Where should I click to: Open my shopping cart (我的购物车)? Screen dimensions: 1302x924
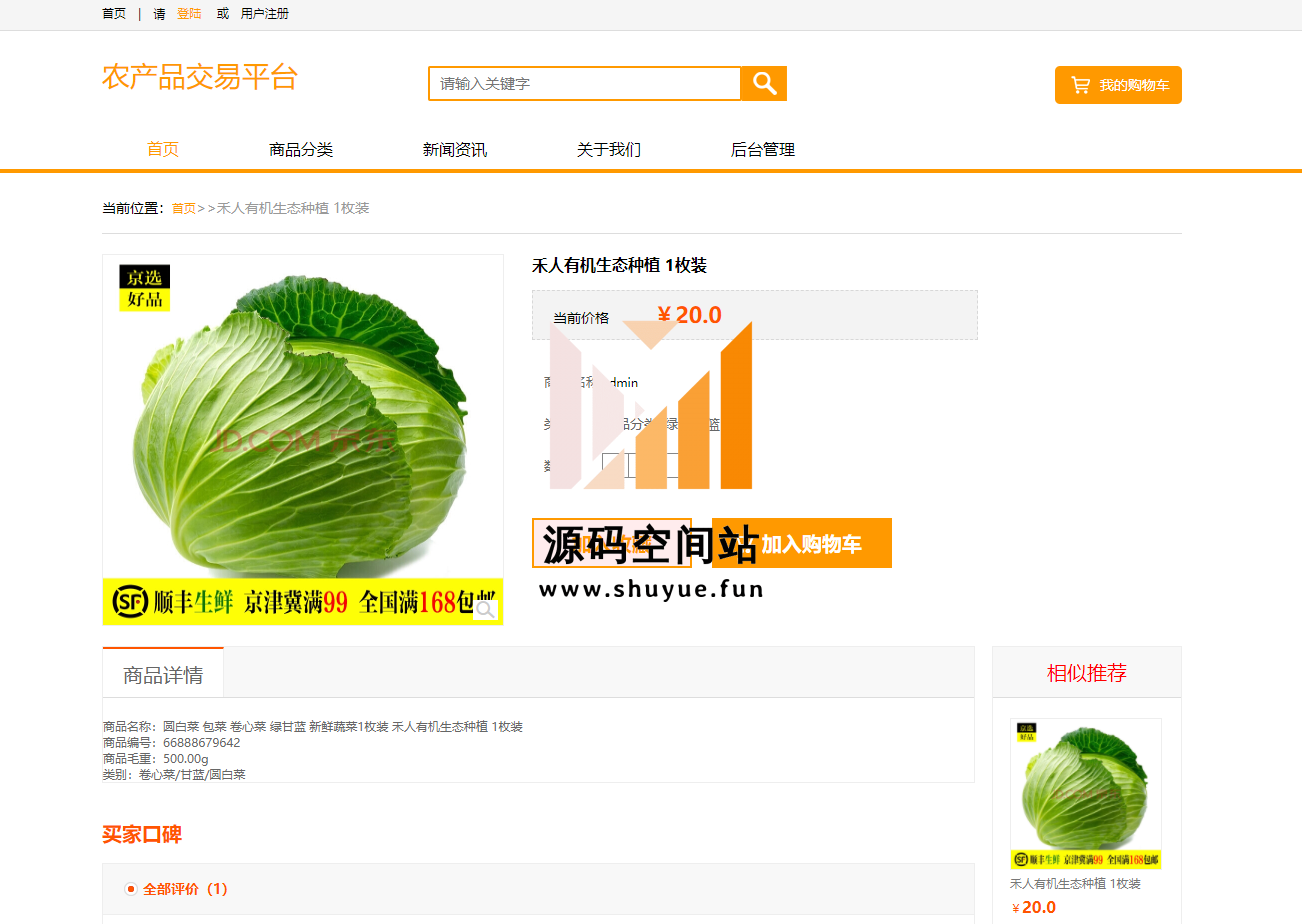pos(1118,85)
